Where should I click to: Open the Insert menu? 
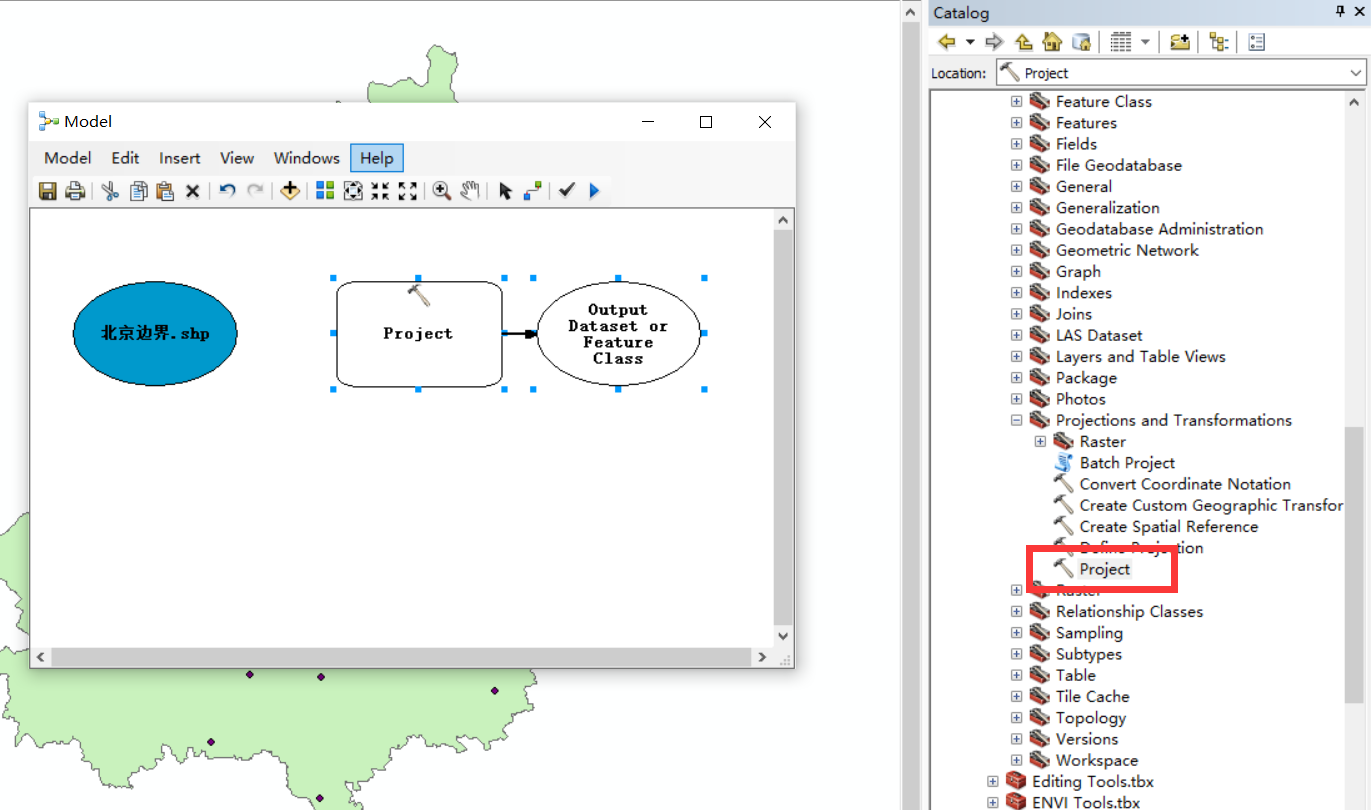[x=179, y=158]
